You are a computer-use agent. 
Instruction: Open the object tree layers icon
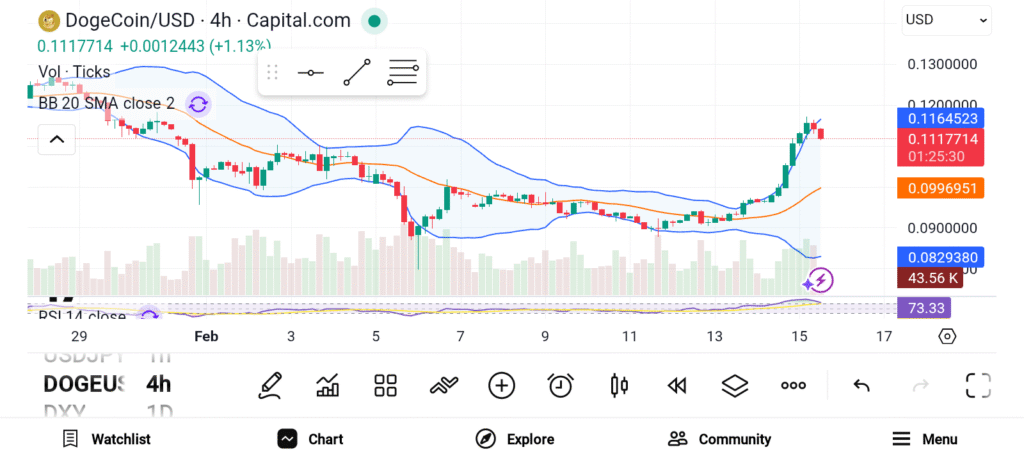735,385
